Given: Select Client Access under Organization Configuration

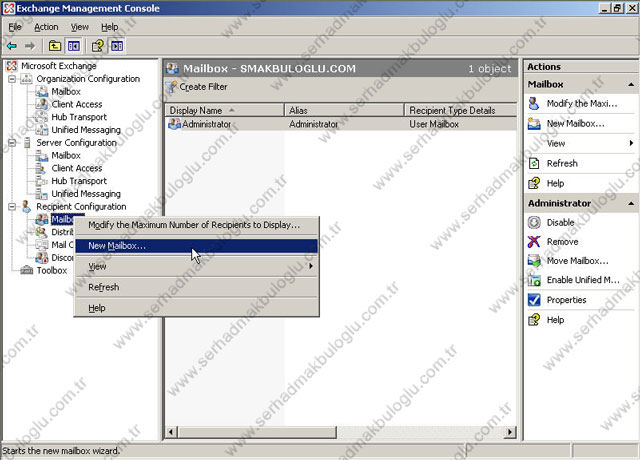Looking at the screenshot, I should tap(77, 104).
